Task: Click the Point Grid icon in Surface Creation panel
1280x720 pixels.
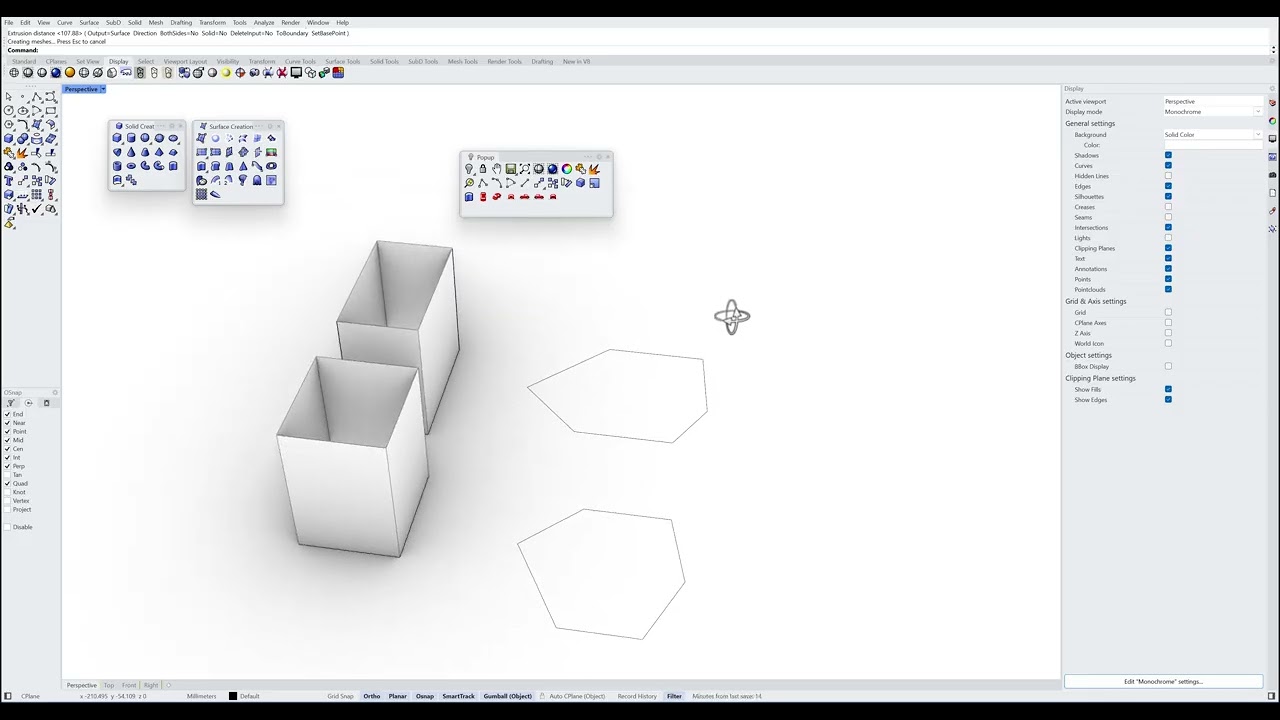Action: pyautogui.click(x=201, y=194)
